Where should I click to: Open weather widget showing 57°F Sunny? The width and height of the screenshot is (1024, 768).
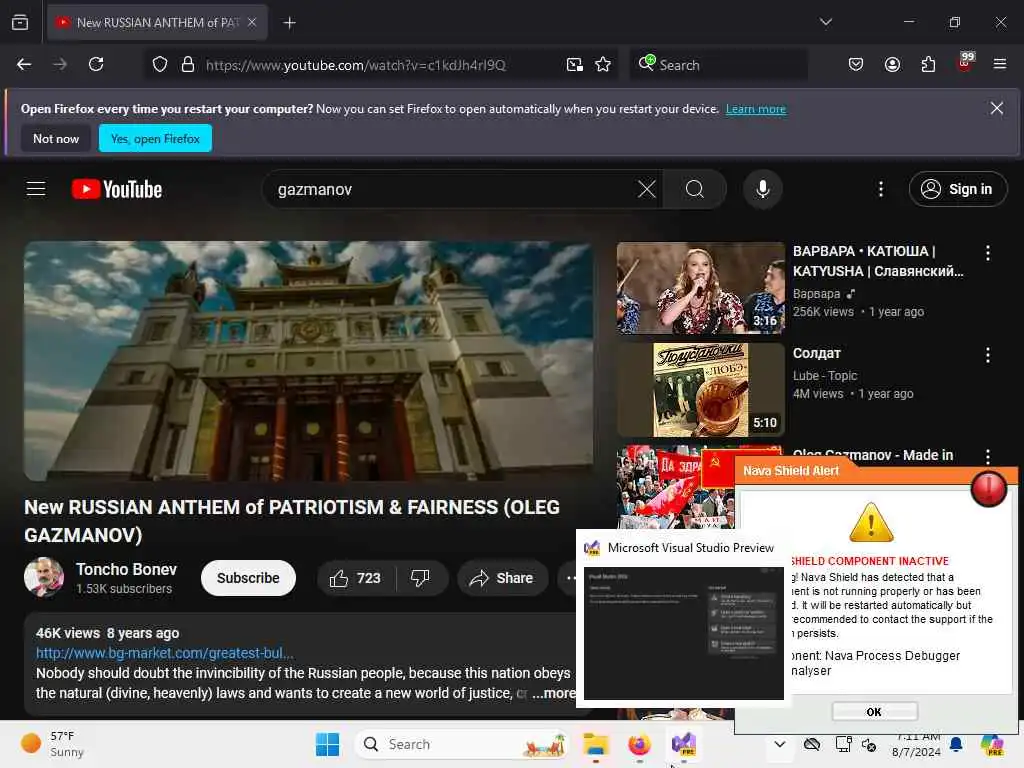52,744
